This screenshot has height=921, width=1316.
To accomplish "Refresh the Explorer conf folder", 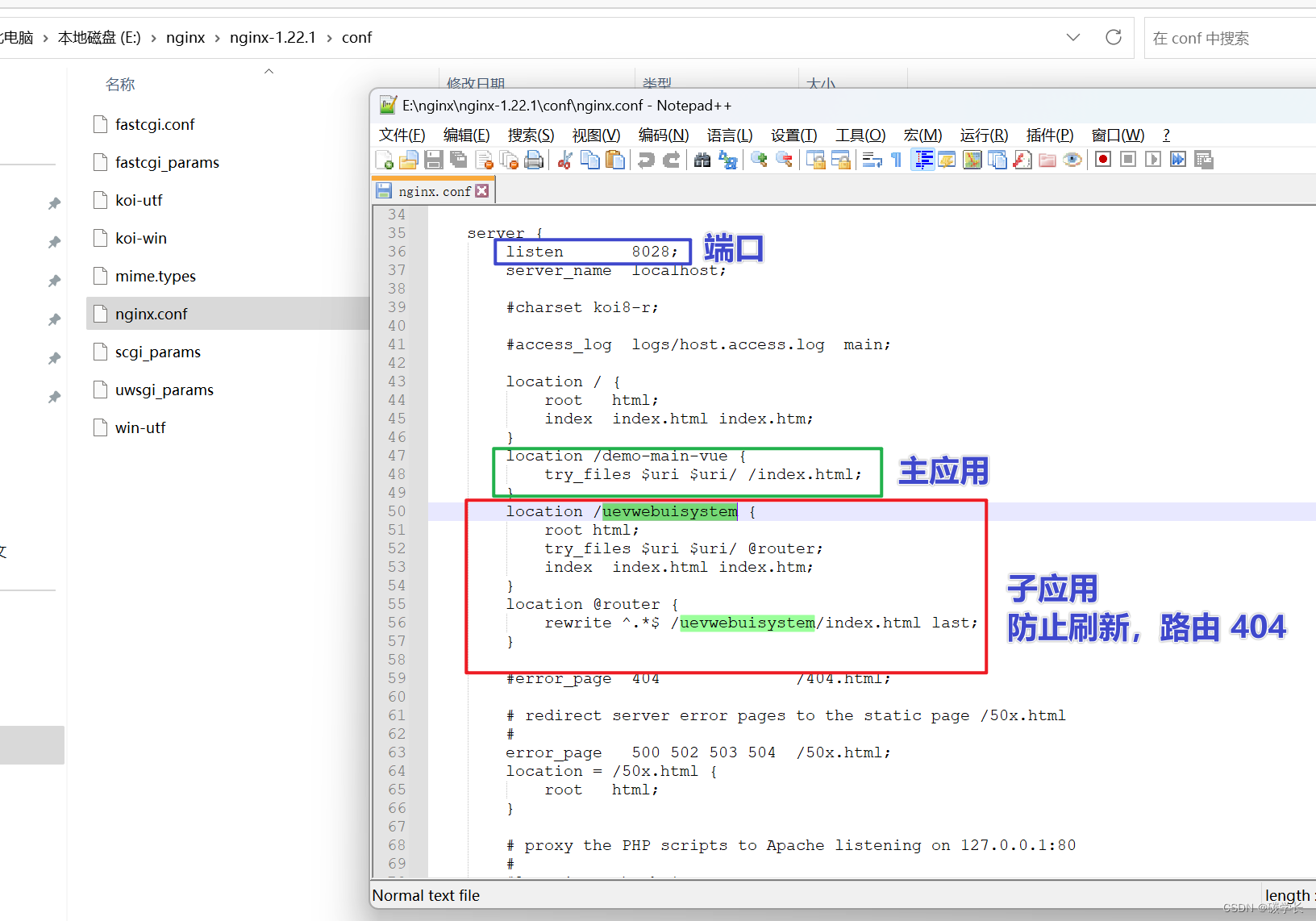I will click(1114, 37).
